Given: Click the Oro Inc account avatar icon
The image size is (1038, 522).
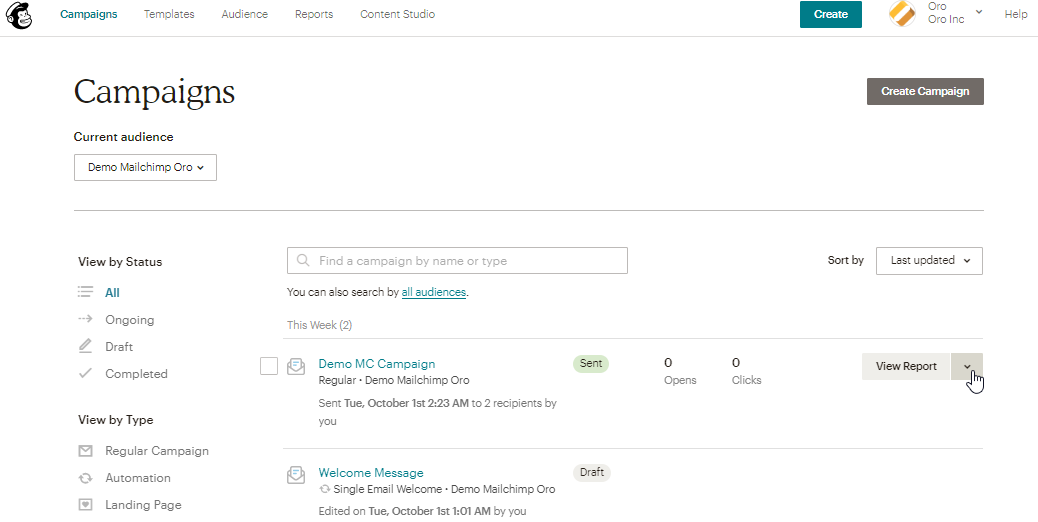Looking at the screenshot, I should (902, 14).
